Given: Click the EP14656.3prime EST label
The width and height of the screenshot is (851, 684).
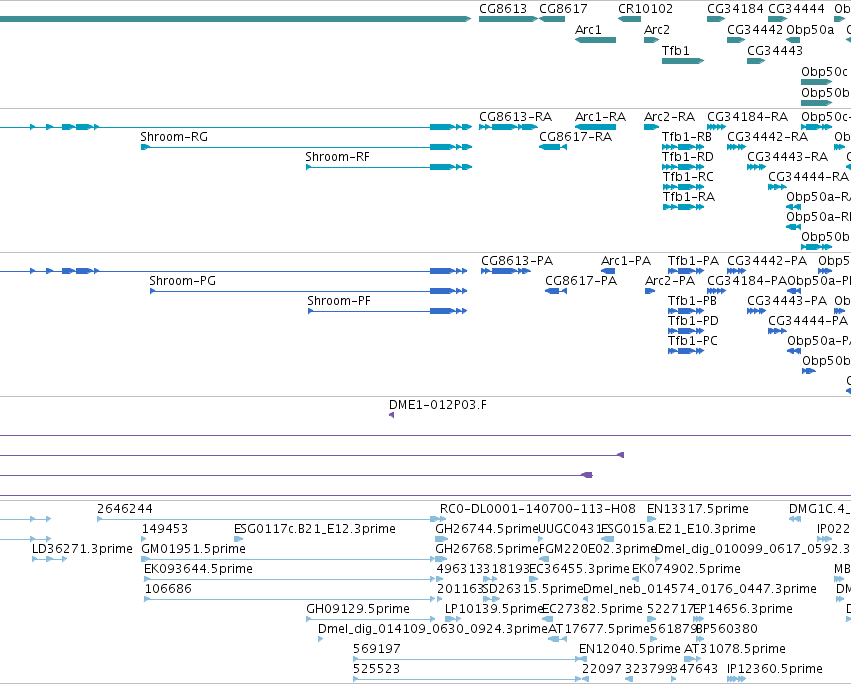Looking at the screenshot, I should 743,609.
